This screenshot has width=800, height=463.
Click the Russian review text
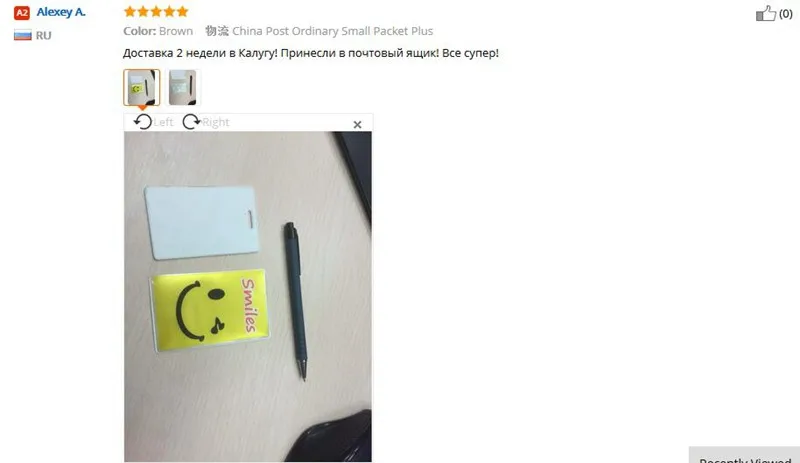tap(311, 53)
